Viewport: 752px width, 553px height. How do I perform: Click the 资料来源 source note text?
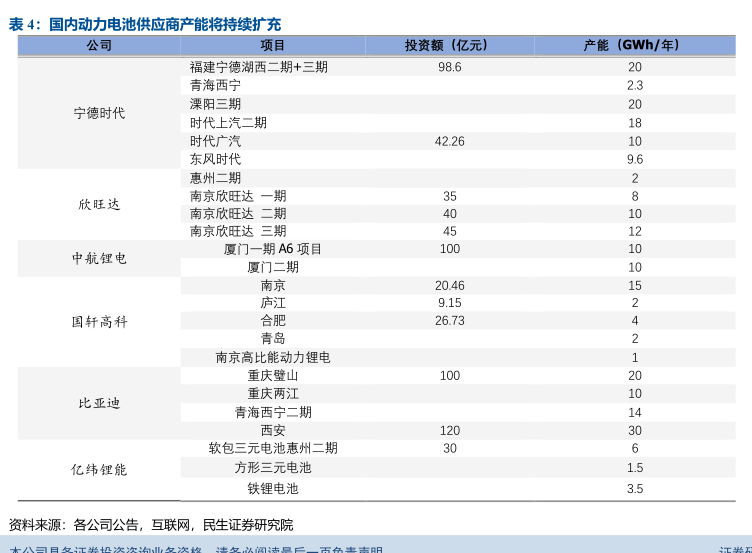tap(150, 524)
